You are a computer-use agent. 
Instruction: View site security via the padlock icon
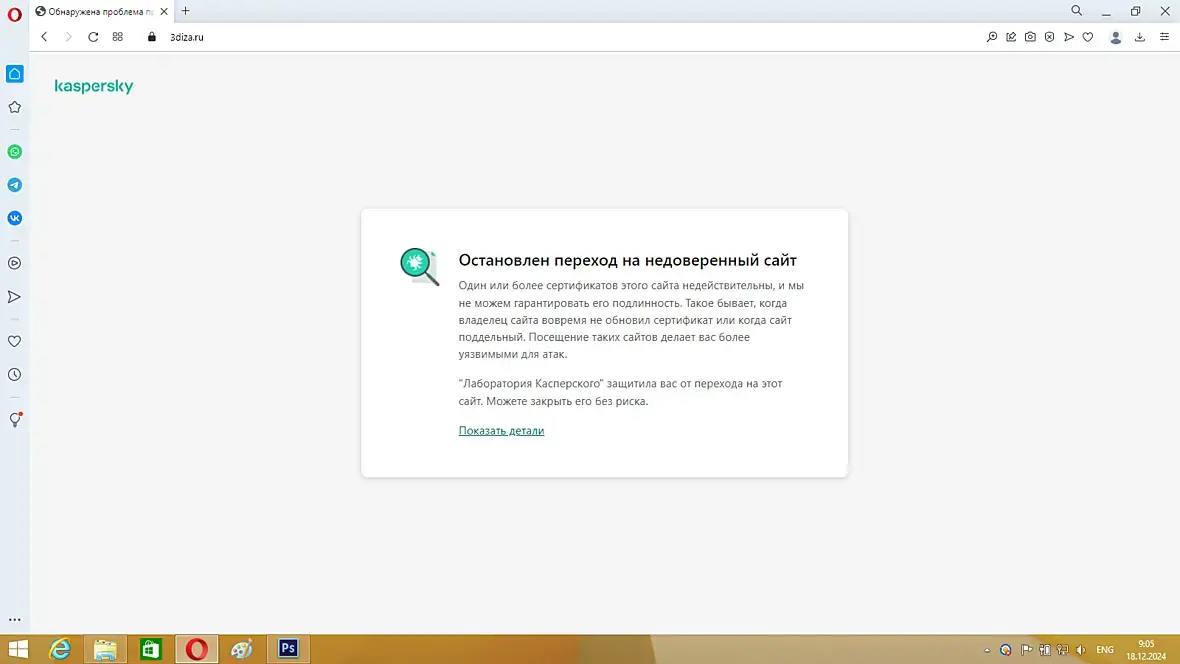(x=152, y=37)
